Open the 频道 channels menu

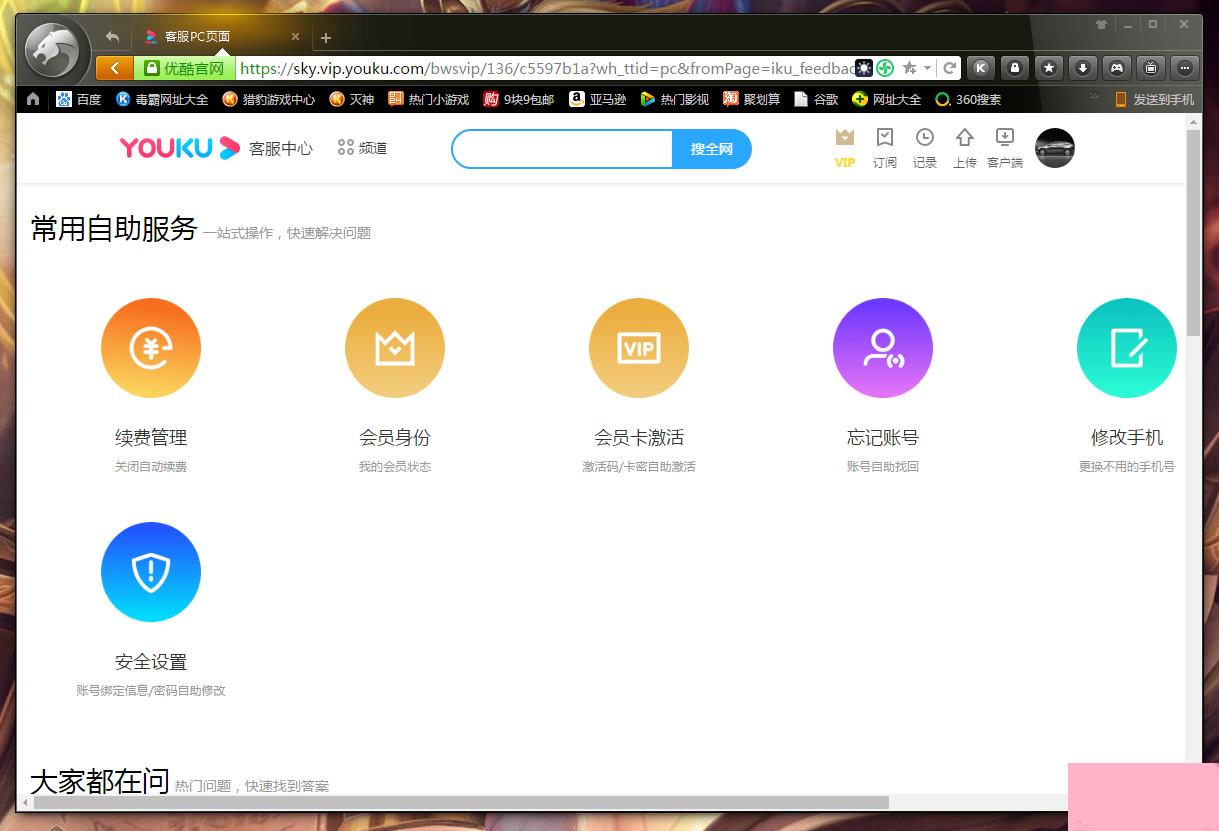(363, 148)
